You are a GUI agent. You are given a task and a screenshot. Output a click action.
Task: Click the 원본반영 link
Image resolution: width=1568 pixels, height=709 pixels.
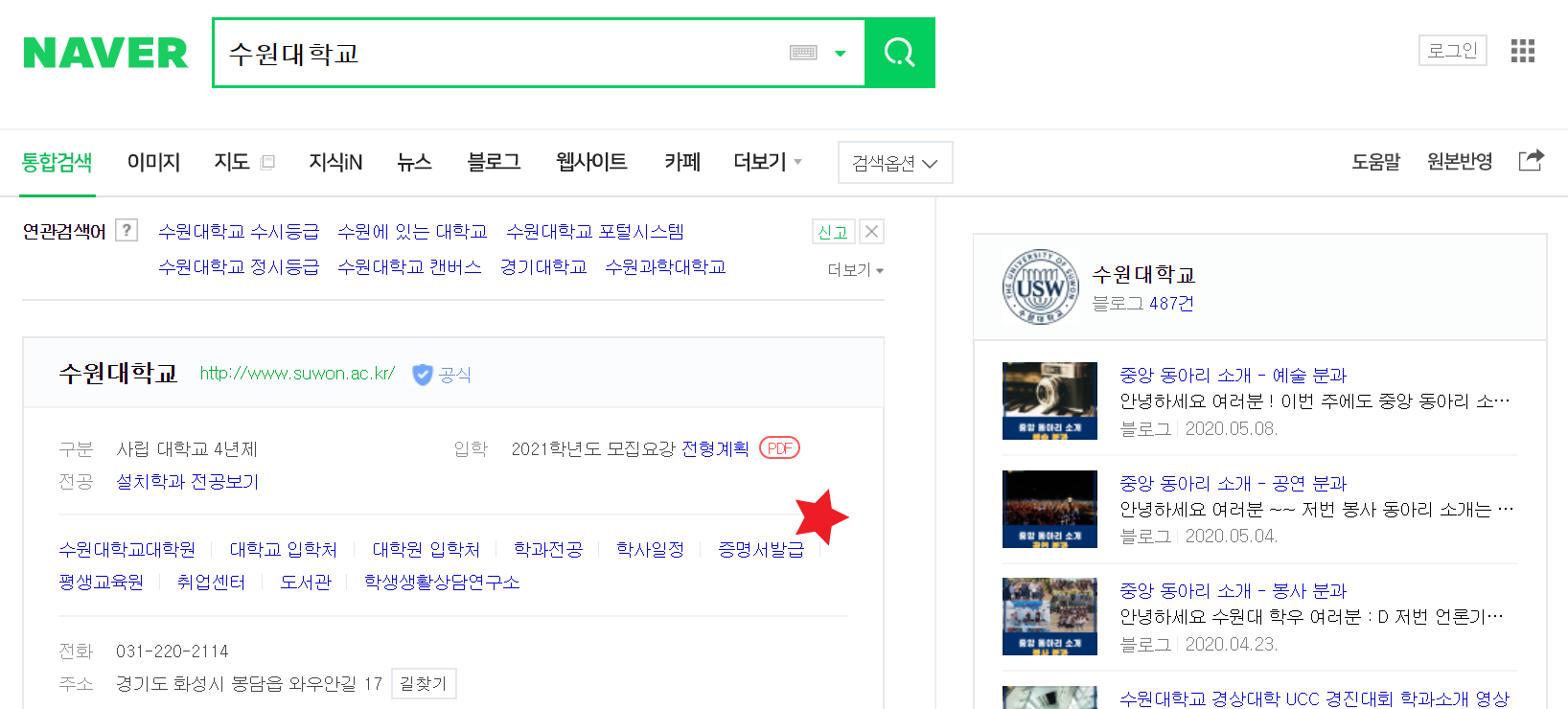click(x=1460, y=162)
